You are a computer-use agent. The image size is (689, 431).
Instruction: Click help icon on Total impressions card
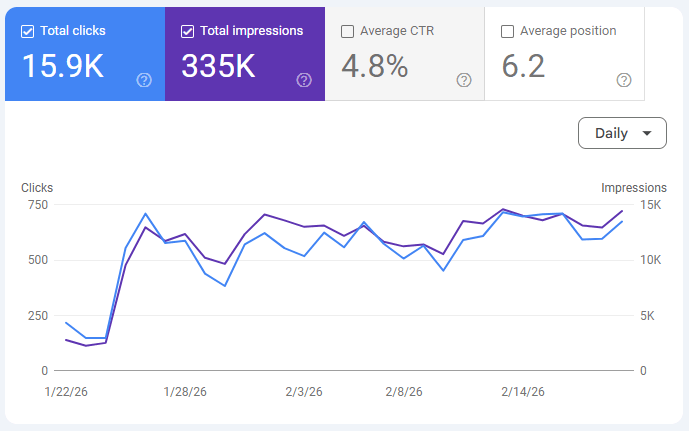[304, 80]
